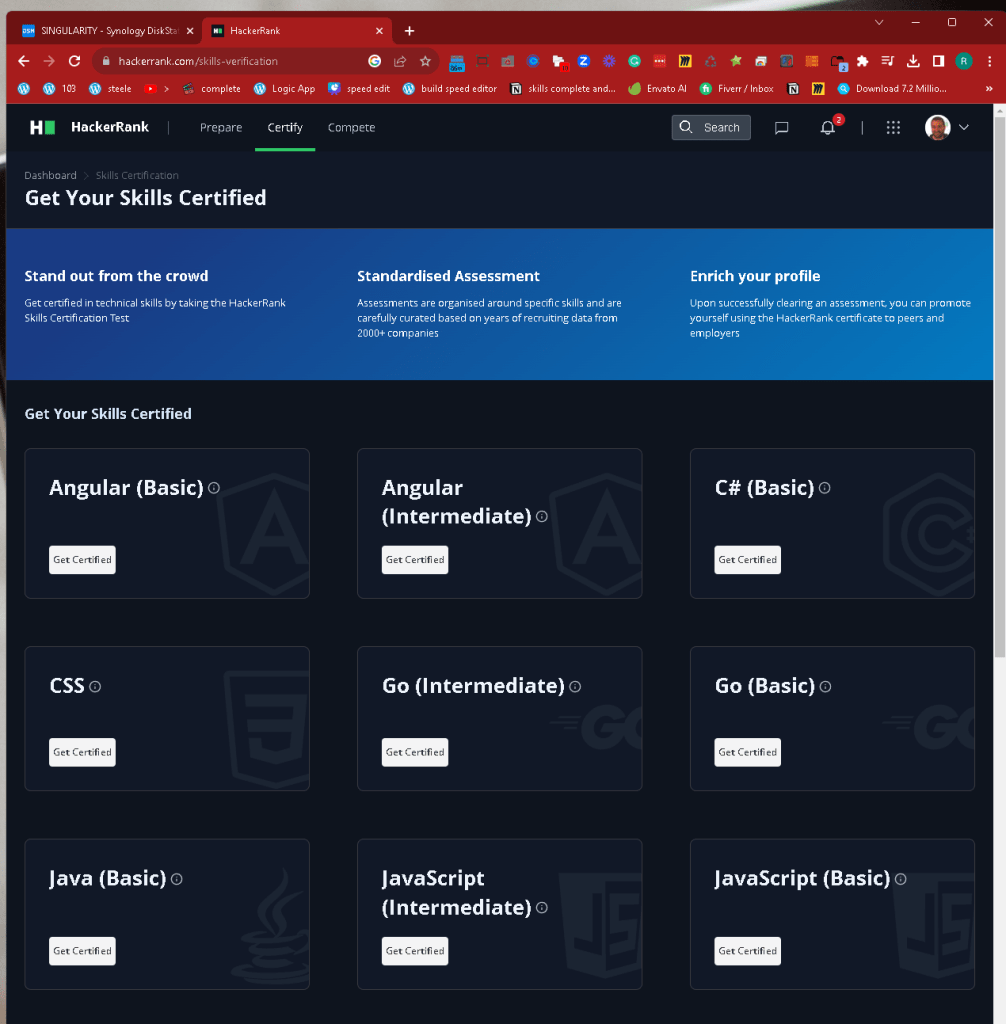Click the Chrome profile R avatar
Viewport: 1006px width, 1024px height.
point(964,61)
